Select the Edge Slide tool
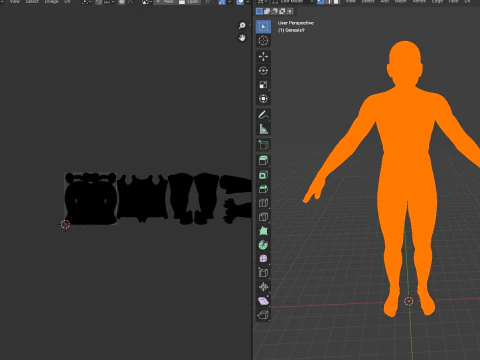The height and width of the screenshot is (360, 480). pos(263,273)
